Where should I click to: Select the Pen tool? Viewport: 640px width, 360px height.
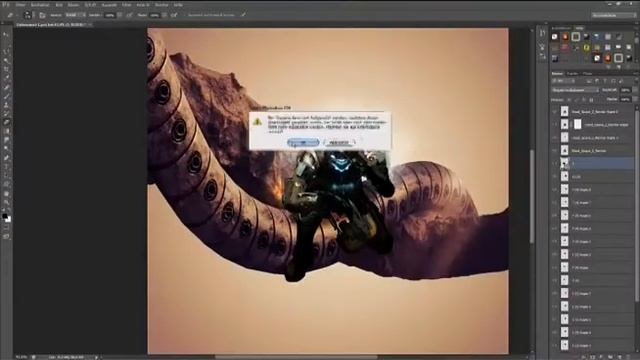(x=6, y=158)
